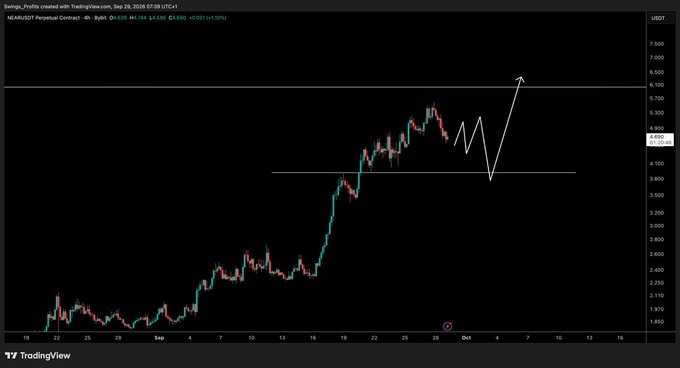680x368 pixels.
Task: Click the 1.850 price axis label
Action: click(657, 322)
